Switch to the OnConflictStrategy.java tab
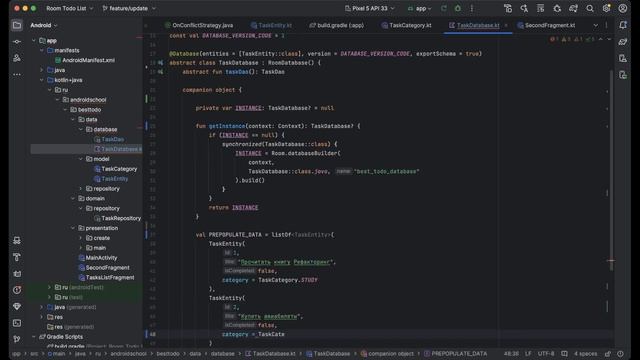 (199, 25)
